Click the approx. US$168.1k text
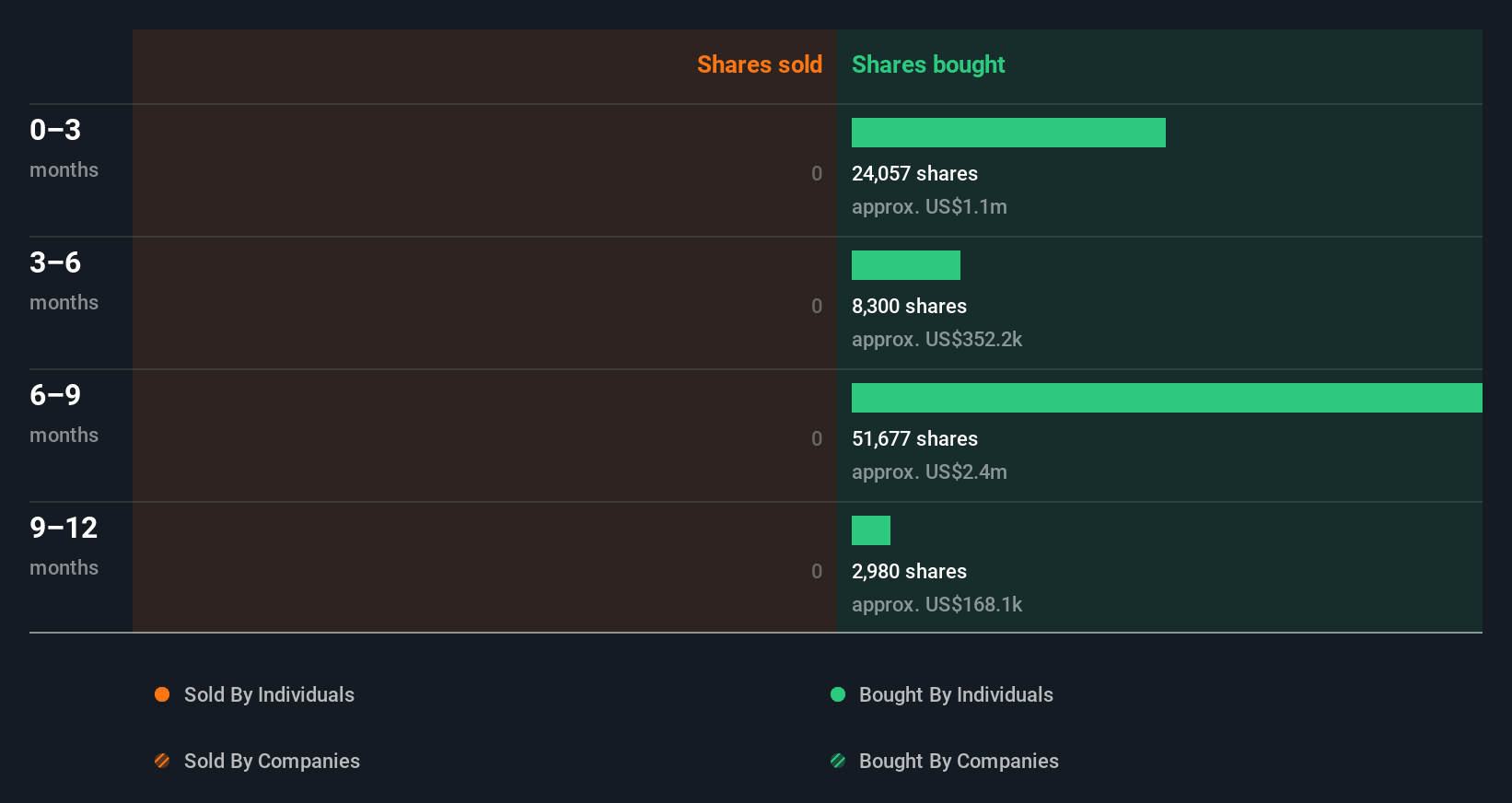 pyautogui.click(x=936, y=605)
